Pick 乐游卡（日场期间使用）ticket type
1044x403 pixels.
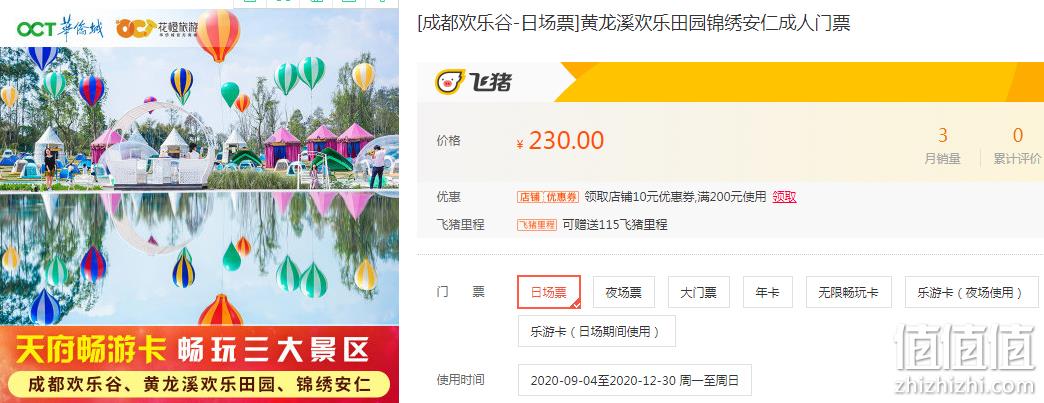[597, 331]
